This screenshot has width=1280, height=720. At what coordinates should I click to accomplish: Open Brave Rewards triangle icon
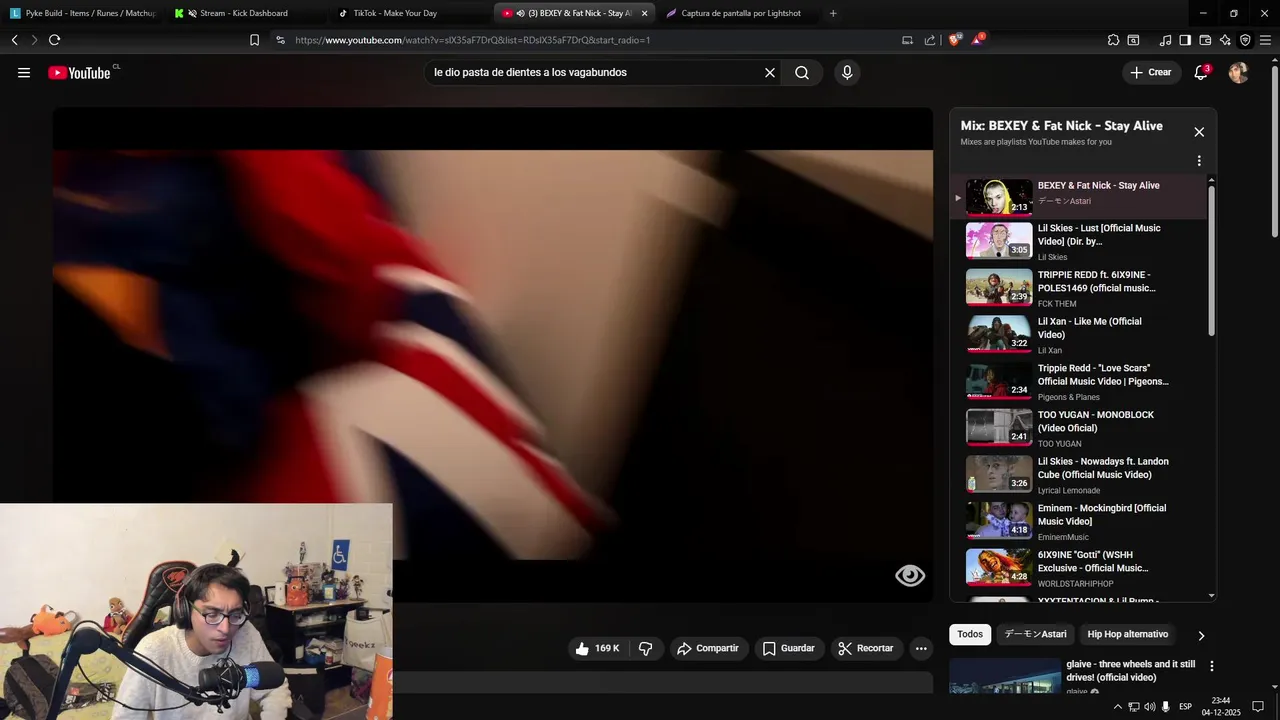coord(978,40)
